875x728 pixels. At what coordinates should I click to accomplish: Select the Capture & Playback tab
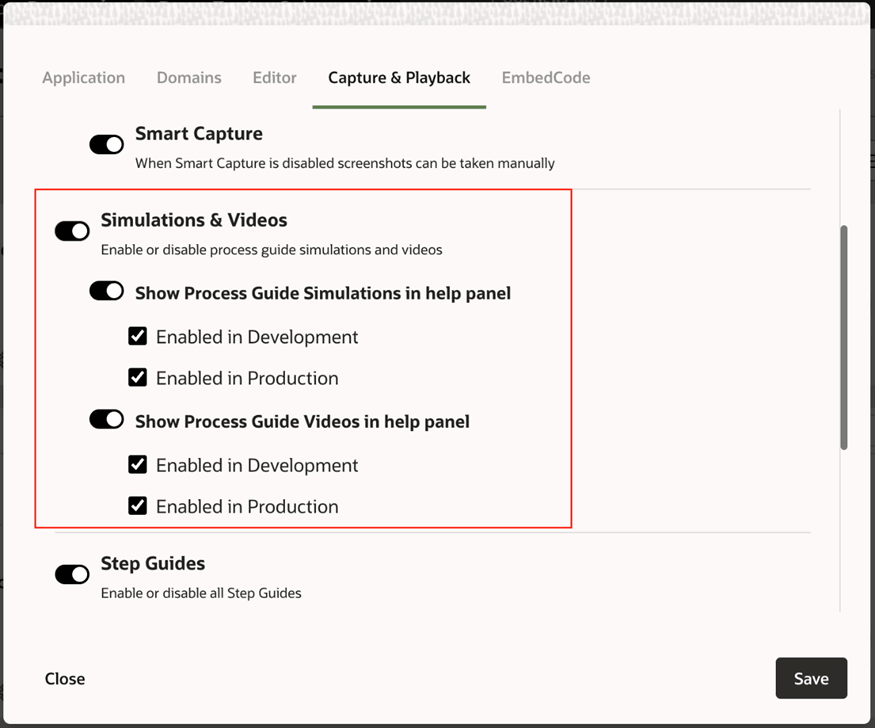398,77
